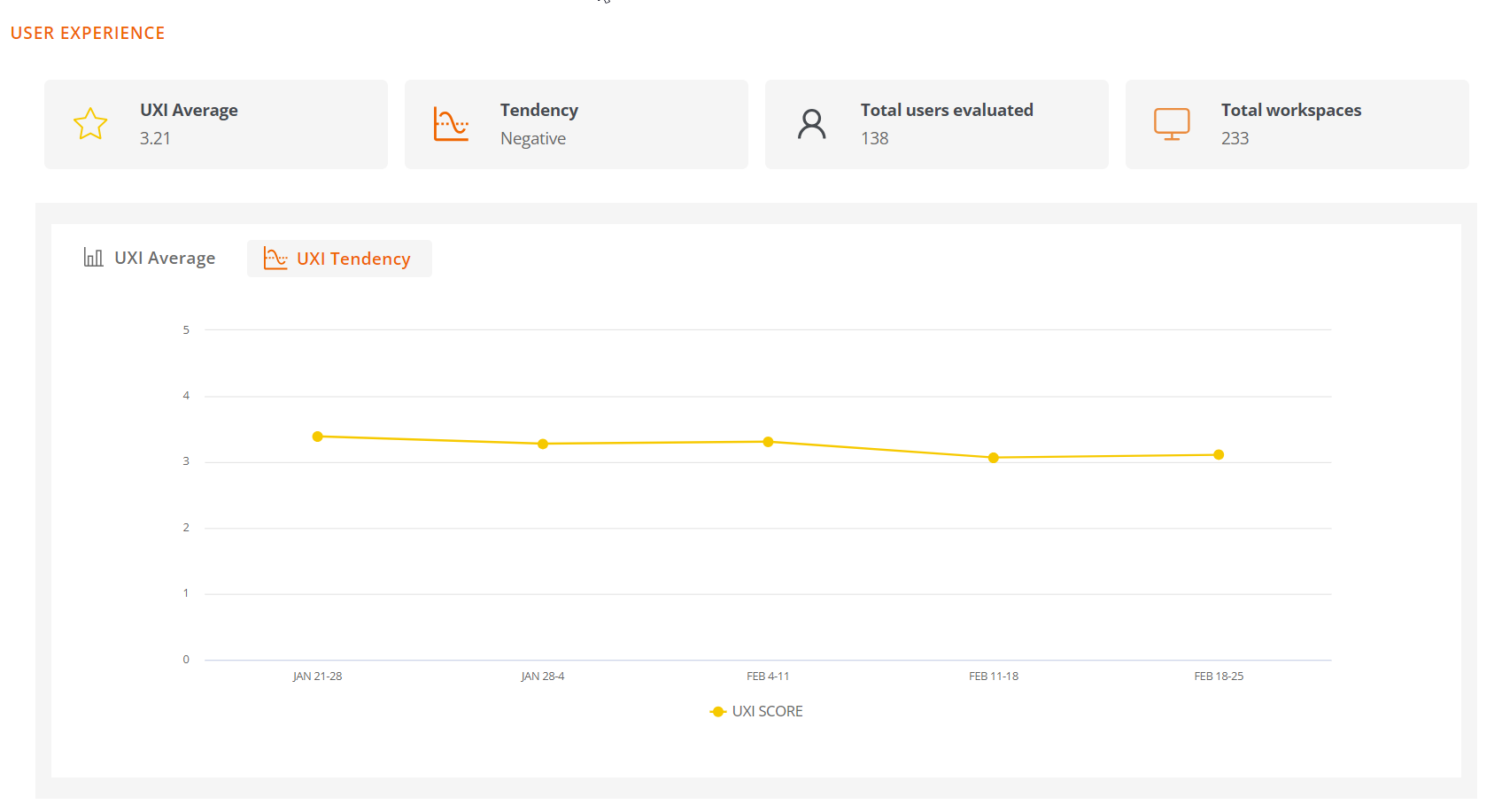This screenshot has width=1502, height=812.
Task: Click the trend chart icon in Tendency card
Action: (451, 124)
